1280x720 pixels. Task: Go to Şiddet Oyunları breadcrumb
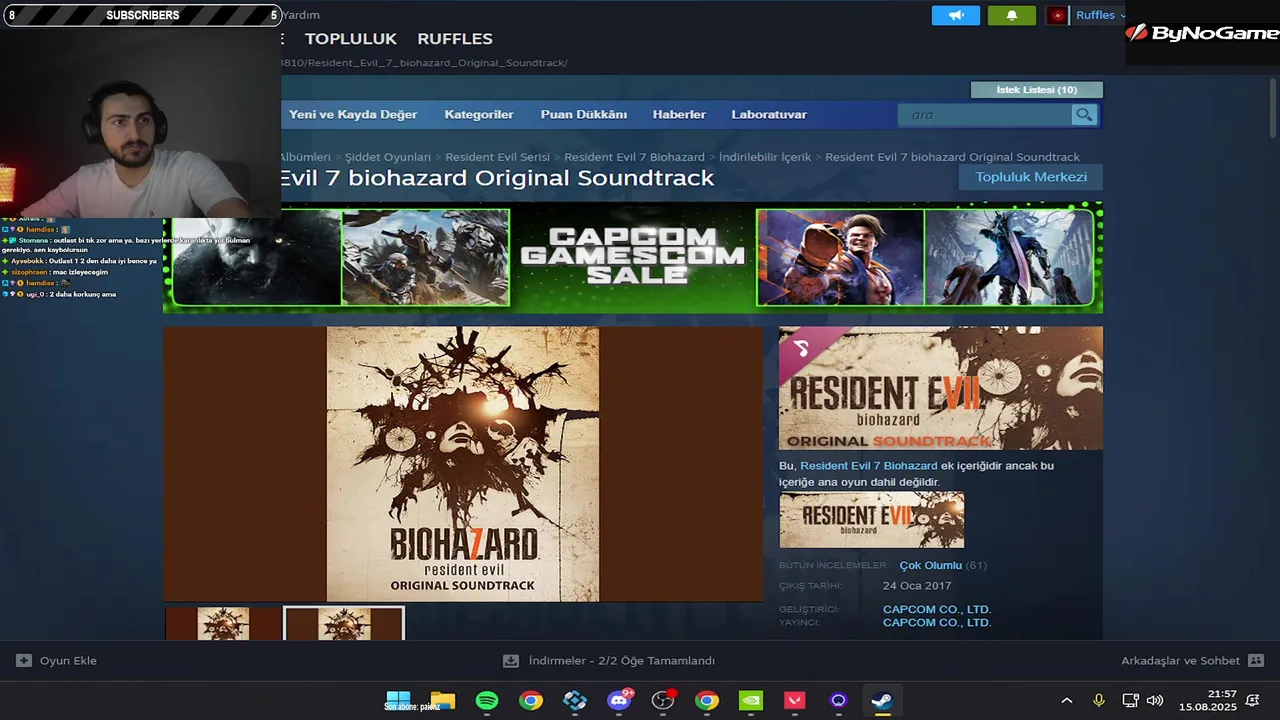[x=388, y=157]
